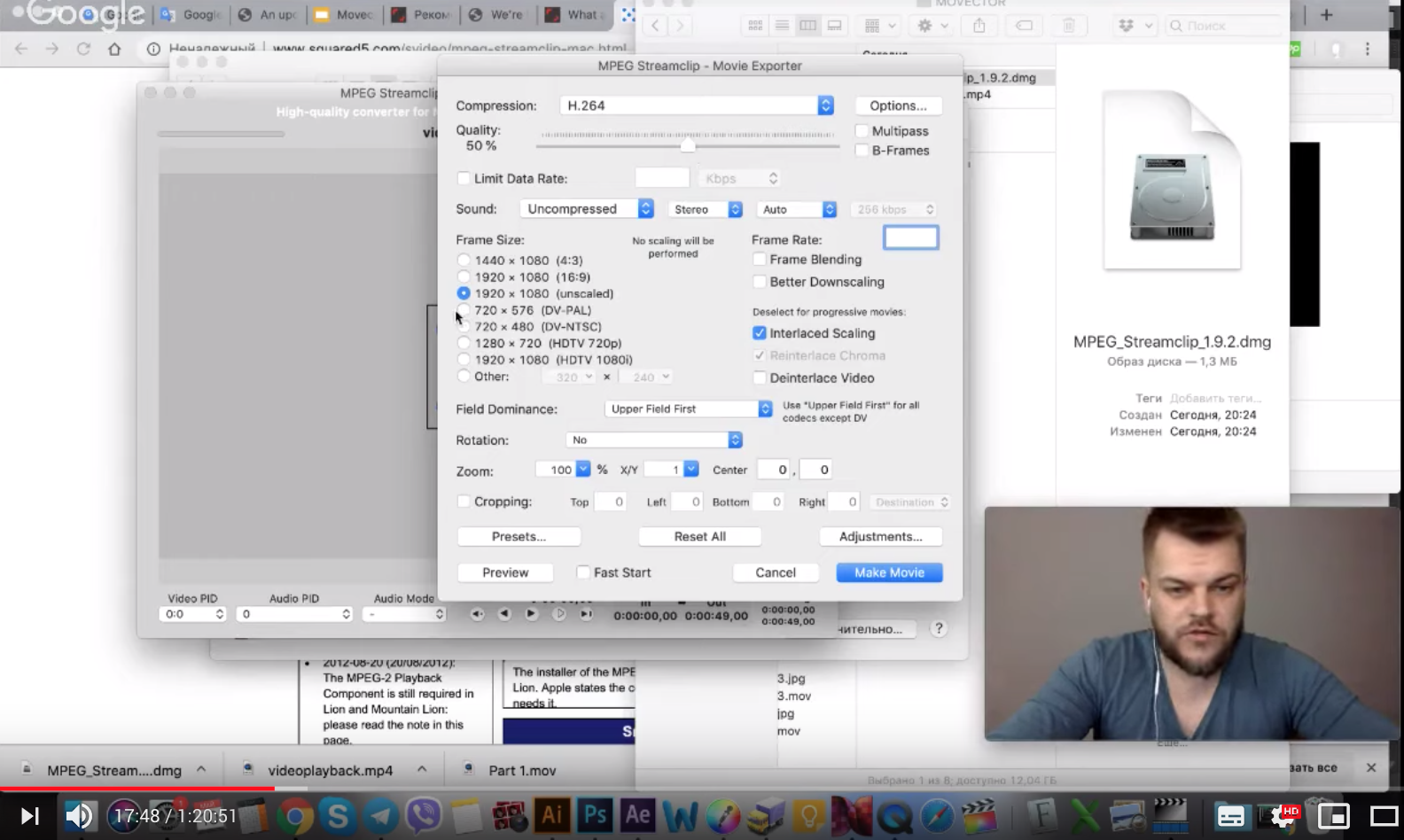
Task: Enter fullscreen mode in video player
Action: pos(1384,815)
